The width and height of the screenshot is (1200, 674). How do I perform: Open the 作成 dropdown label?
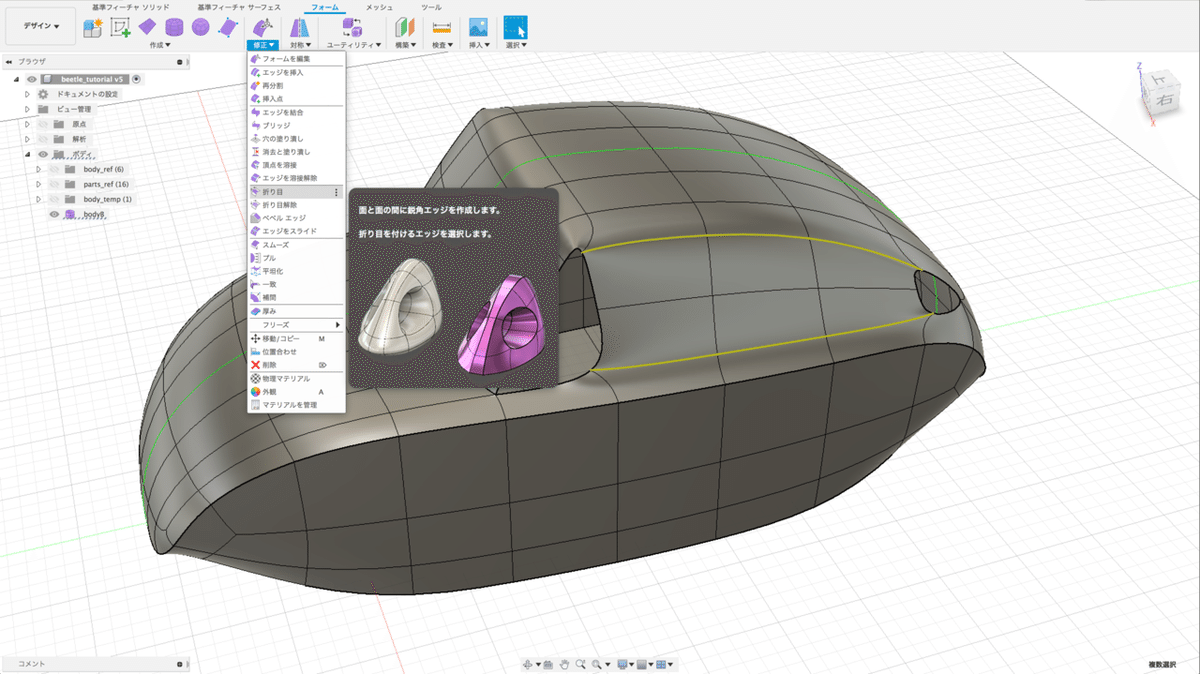pos(160,45)
